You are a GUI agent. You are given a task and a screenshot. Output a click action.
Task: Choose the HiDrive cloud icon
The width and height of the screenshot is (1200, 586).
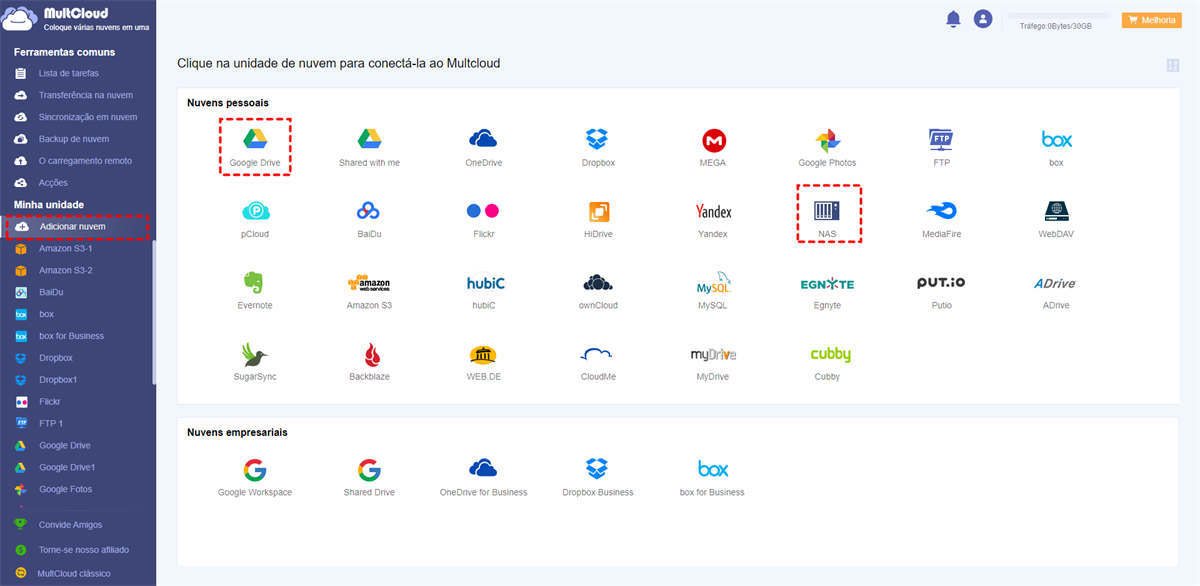[598, 211]
